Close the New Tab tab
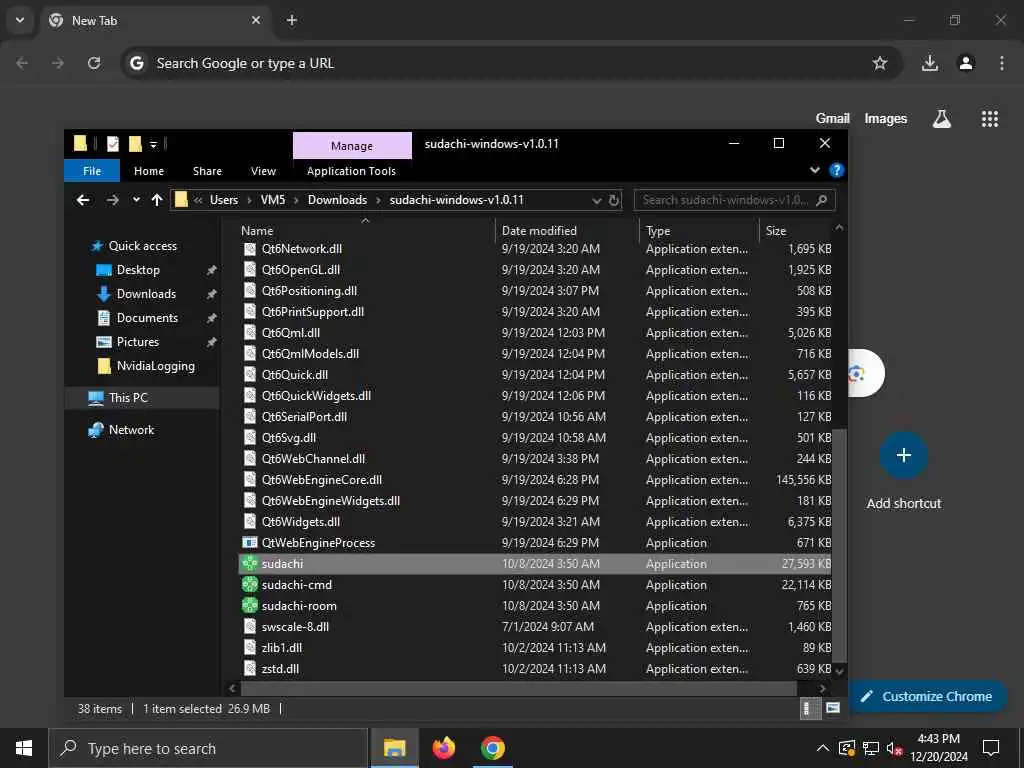1024x768 pixels. coord(256,20)
